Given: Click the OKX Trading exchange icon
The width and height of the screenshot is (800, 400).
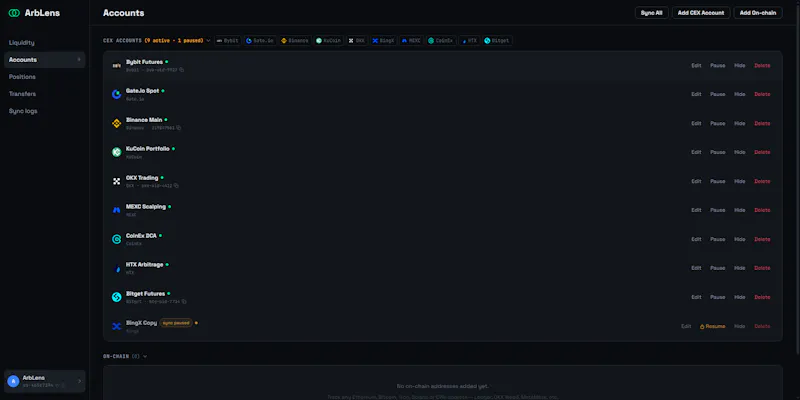Looking at the screenshot, I should click(116, 181).
